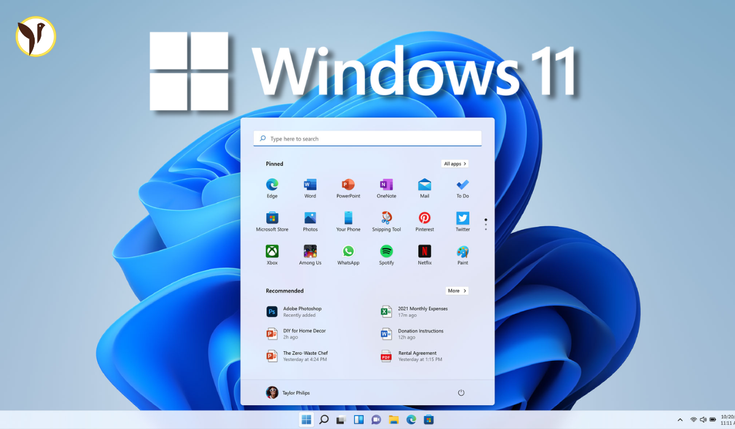
Task: Open the Netflix app
Action: click(424, 255)
